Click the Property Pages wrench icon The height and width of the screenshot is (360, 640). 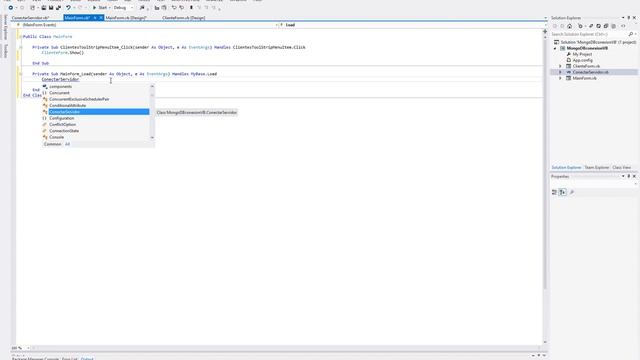(571, 192)
